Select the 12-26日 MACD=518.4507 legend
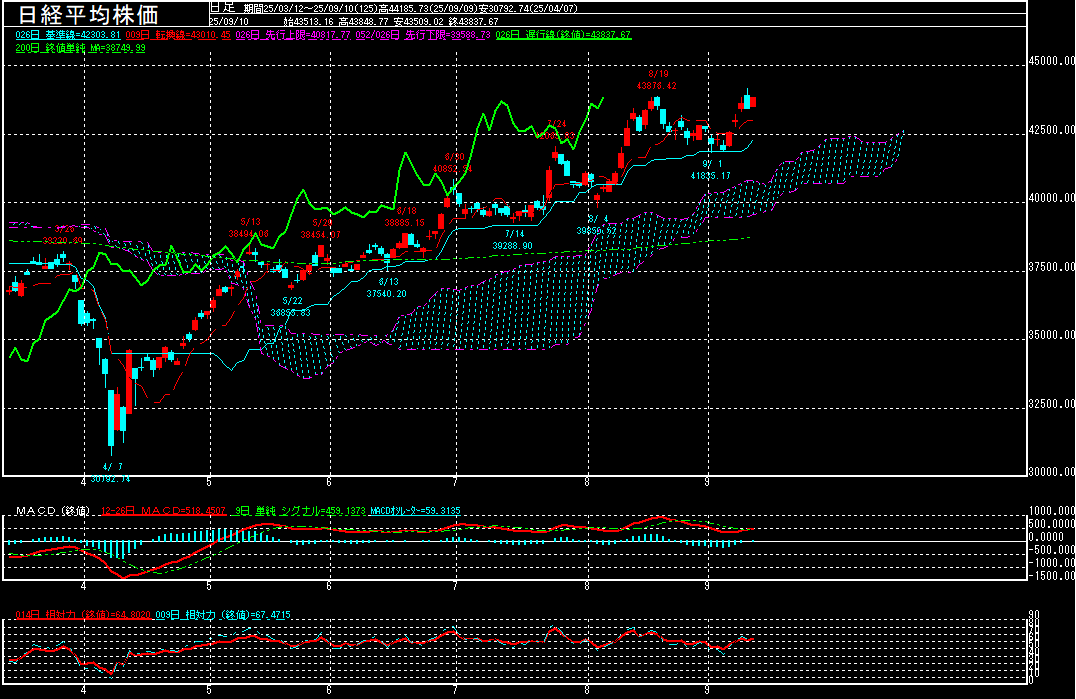The height and width of the screenshot is (699, 1076). click(x=163, y=510)
